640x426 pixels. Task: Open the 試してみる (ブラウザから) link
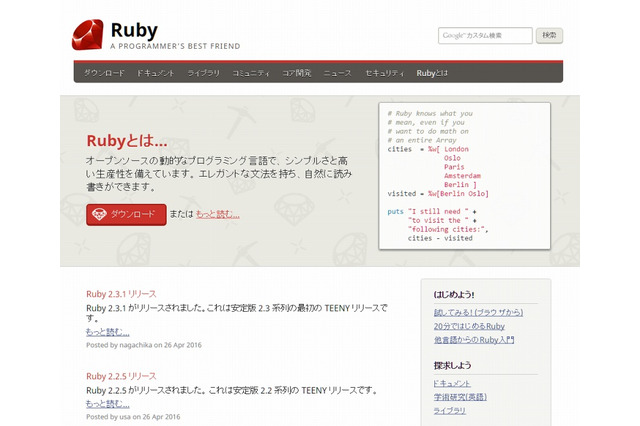[x=478, y=312]
